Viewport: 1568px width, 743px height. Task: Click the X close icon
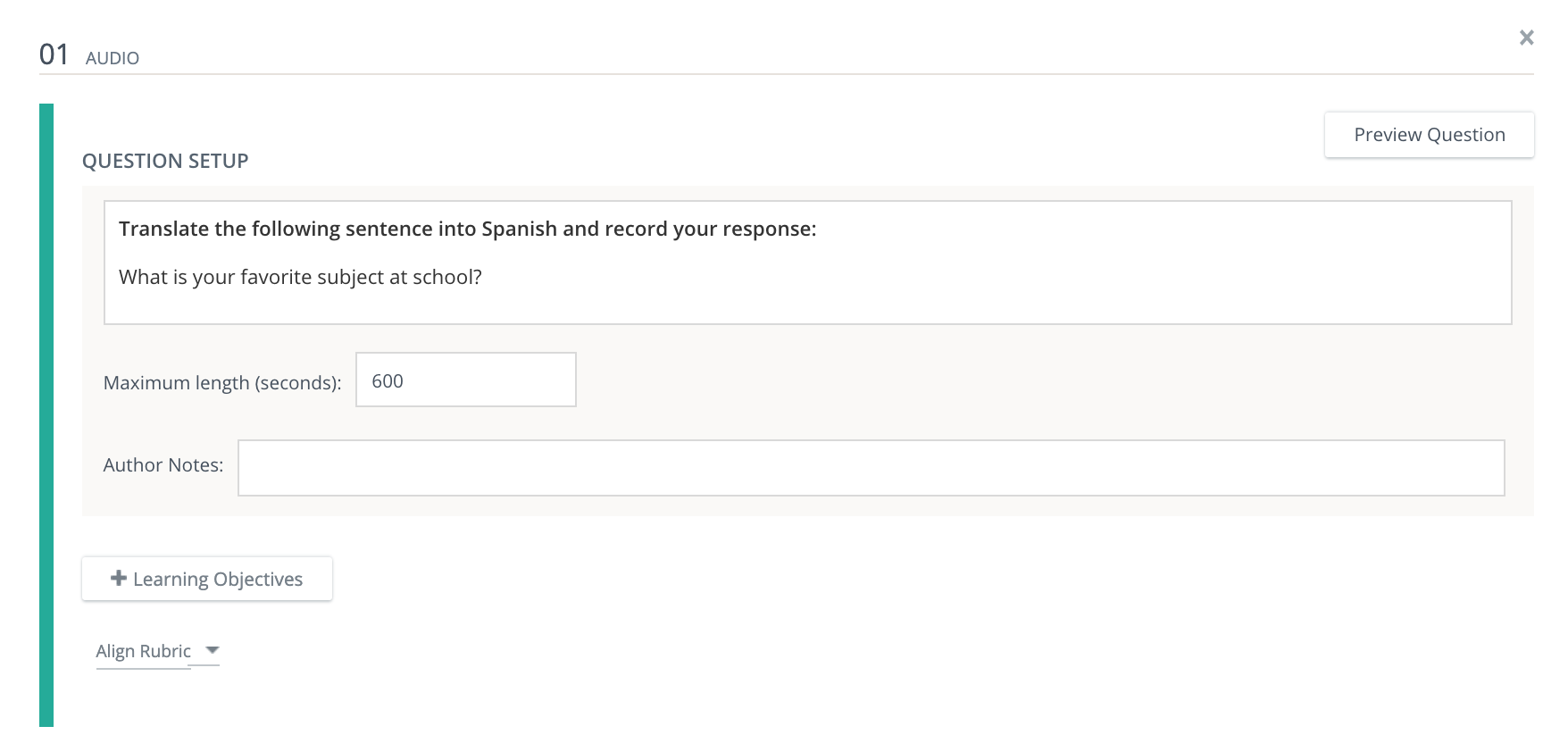[1527, 38]
